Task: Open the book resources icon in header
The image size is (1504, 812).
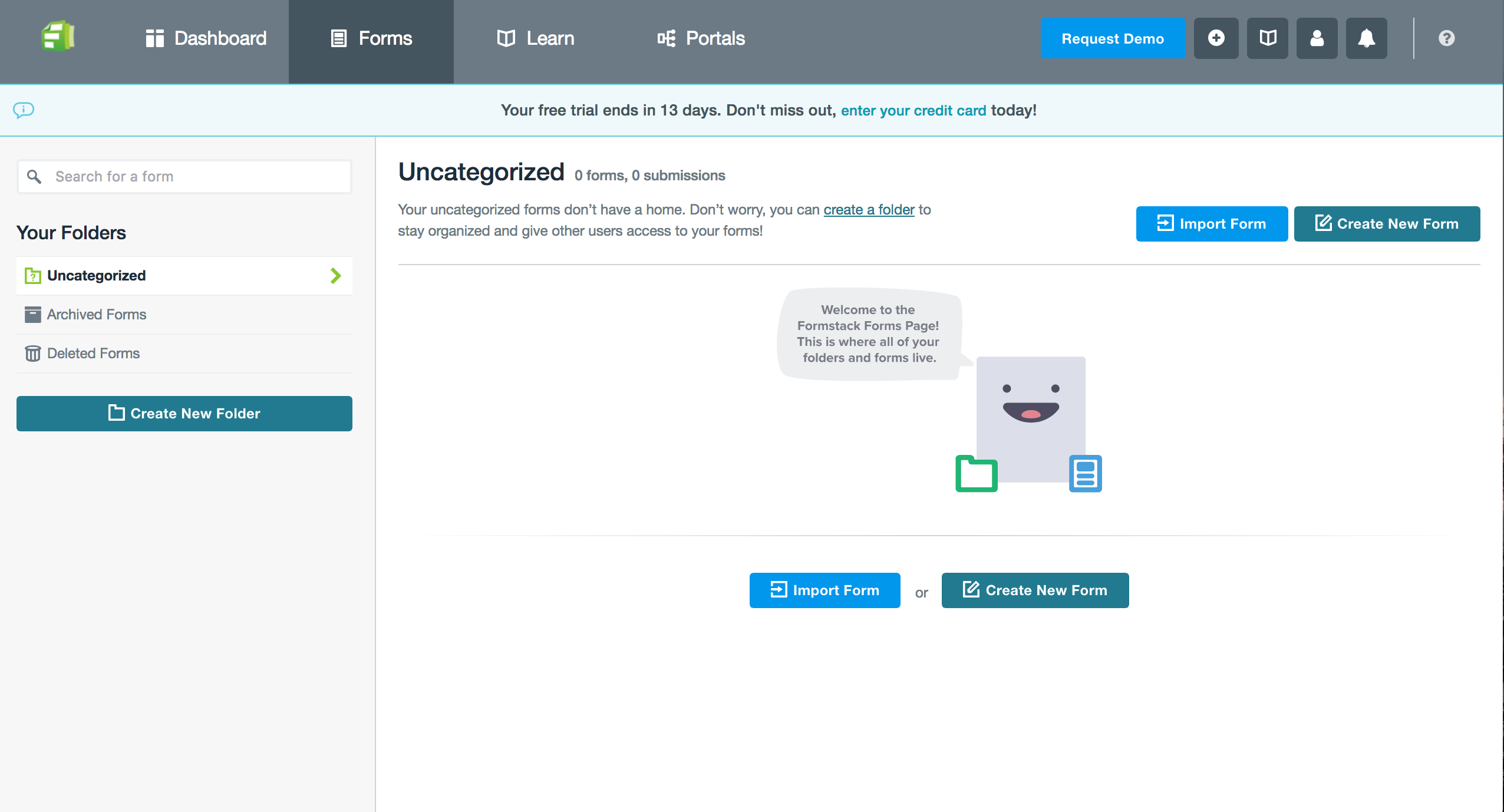Action: [x=1268, y=38]
